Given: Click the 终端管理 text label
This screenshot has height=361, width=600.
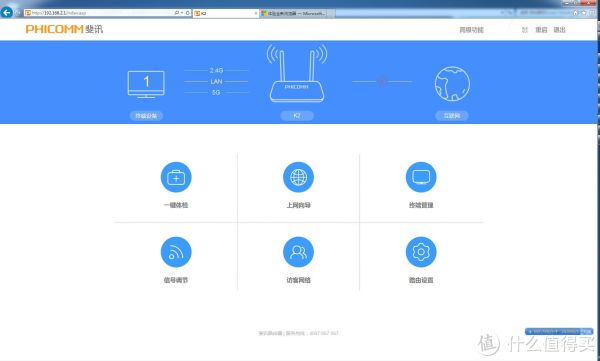Looking at the screenshot, I should pos(421,205).
